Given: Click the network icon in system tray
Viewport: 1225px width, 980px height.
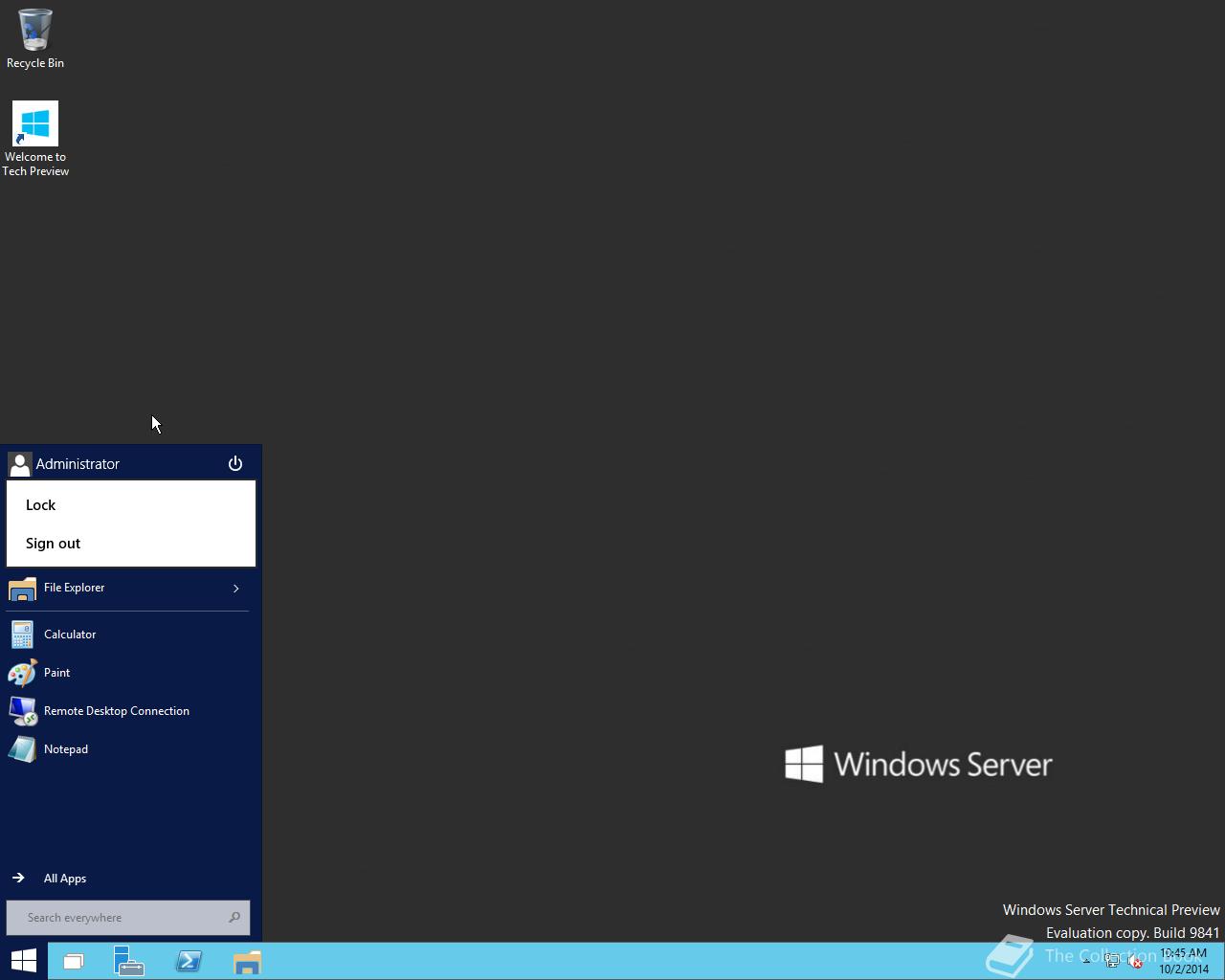Looking at the screenshot, I should click(1112, 962).
